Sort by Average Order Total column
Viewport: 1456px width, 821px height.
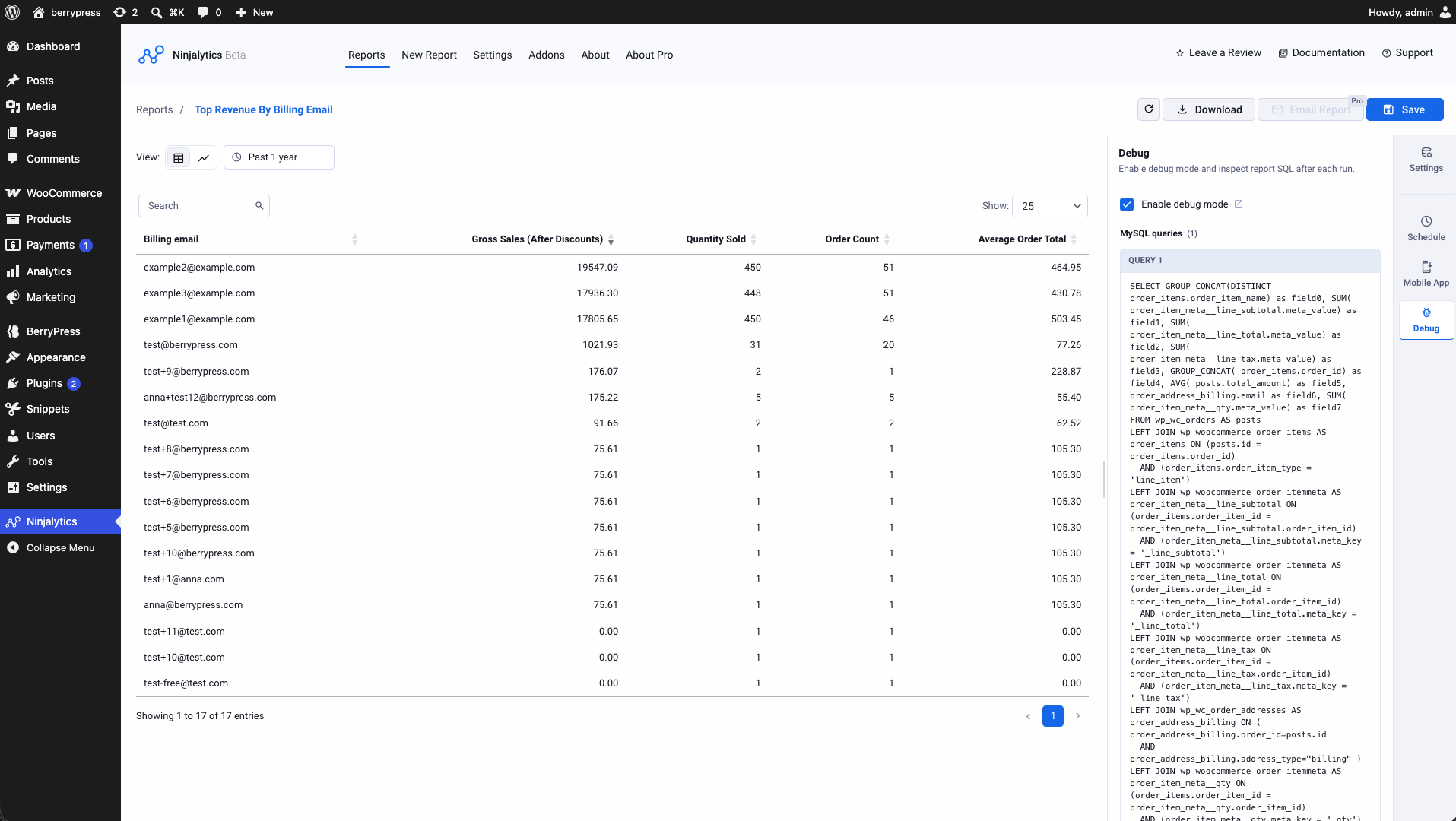(1027, 239)
